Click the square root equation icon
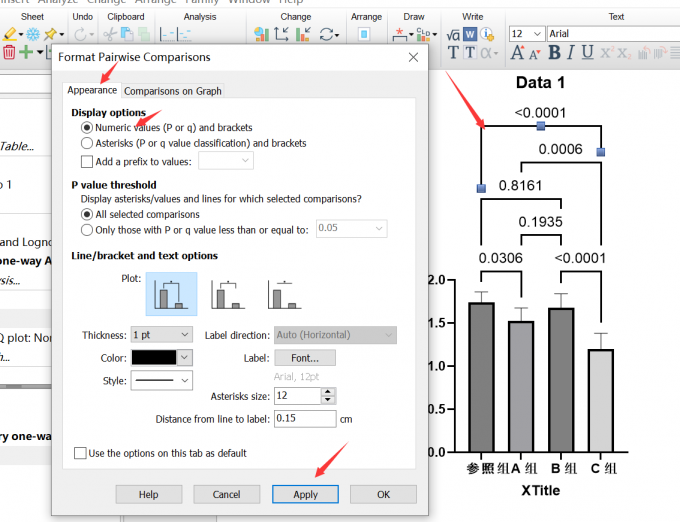This screenshot has width=680, height=522. (x=453, y=34)
